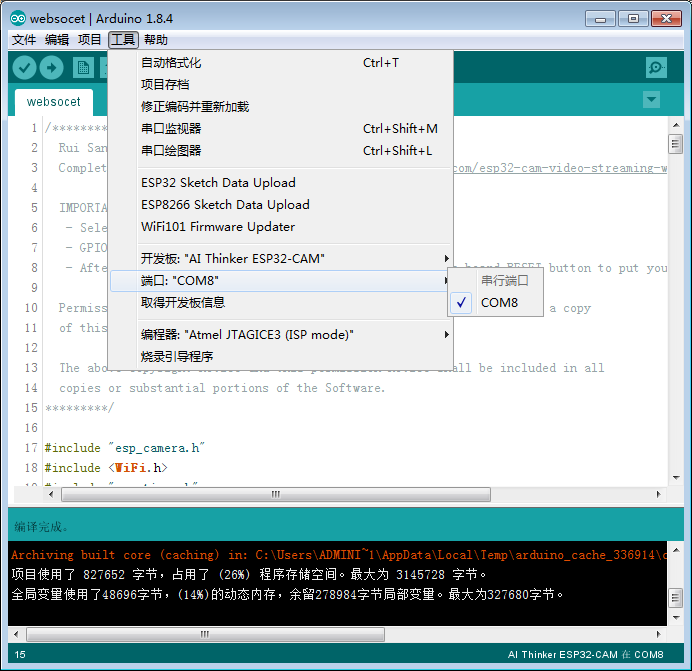Open the 文件 menu
The image size is (692, 671).
tap(24, 40)
